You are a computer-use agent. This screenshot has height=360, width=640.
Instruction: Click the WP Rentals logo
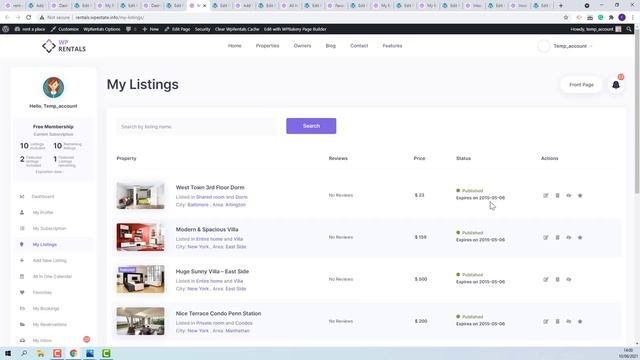coord(64,46)
